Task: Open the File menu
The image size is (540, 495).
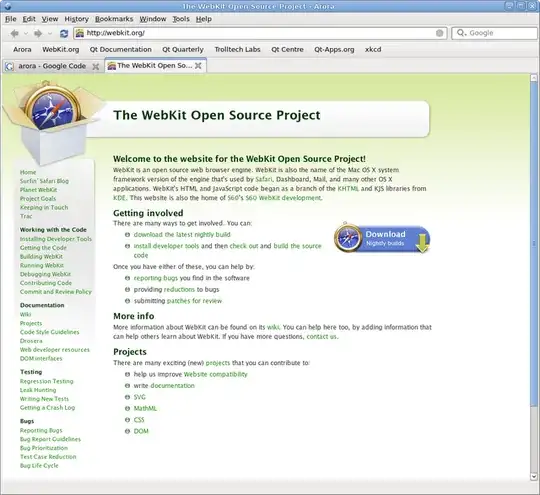Action: coord(11,19)
